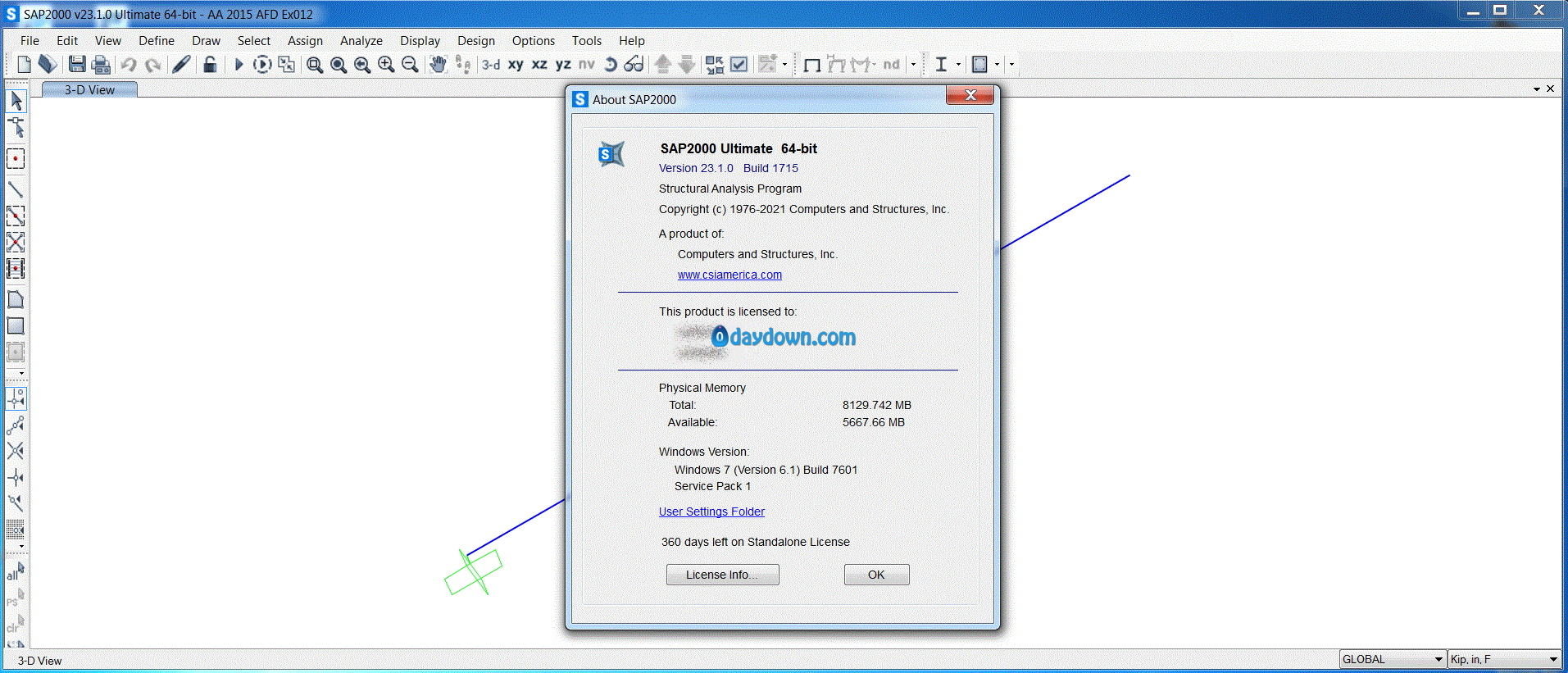This screenshot has width=1568, height=673.
Task: Choose the Reshape Object tool
Action: click(16, 127)
